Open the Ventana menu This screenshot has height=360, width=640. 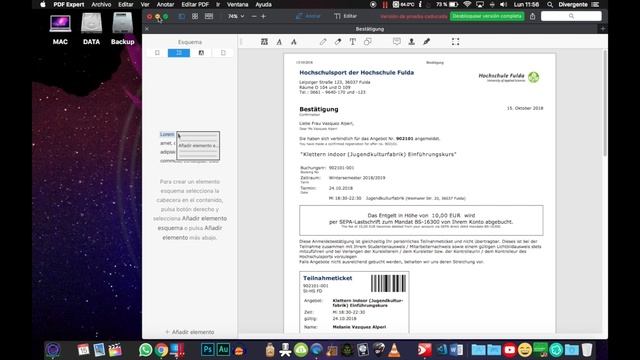click(x=238, y=4)
